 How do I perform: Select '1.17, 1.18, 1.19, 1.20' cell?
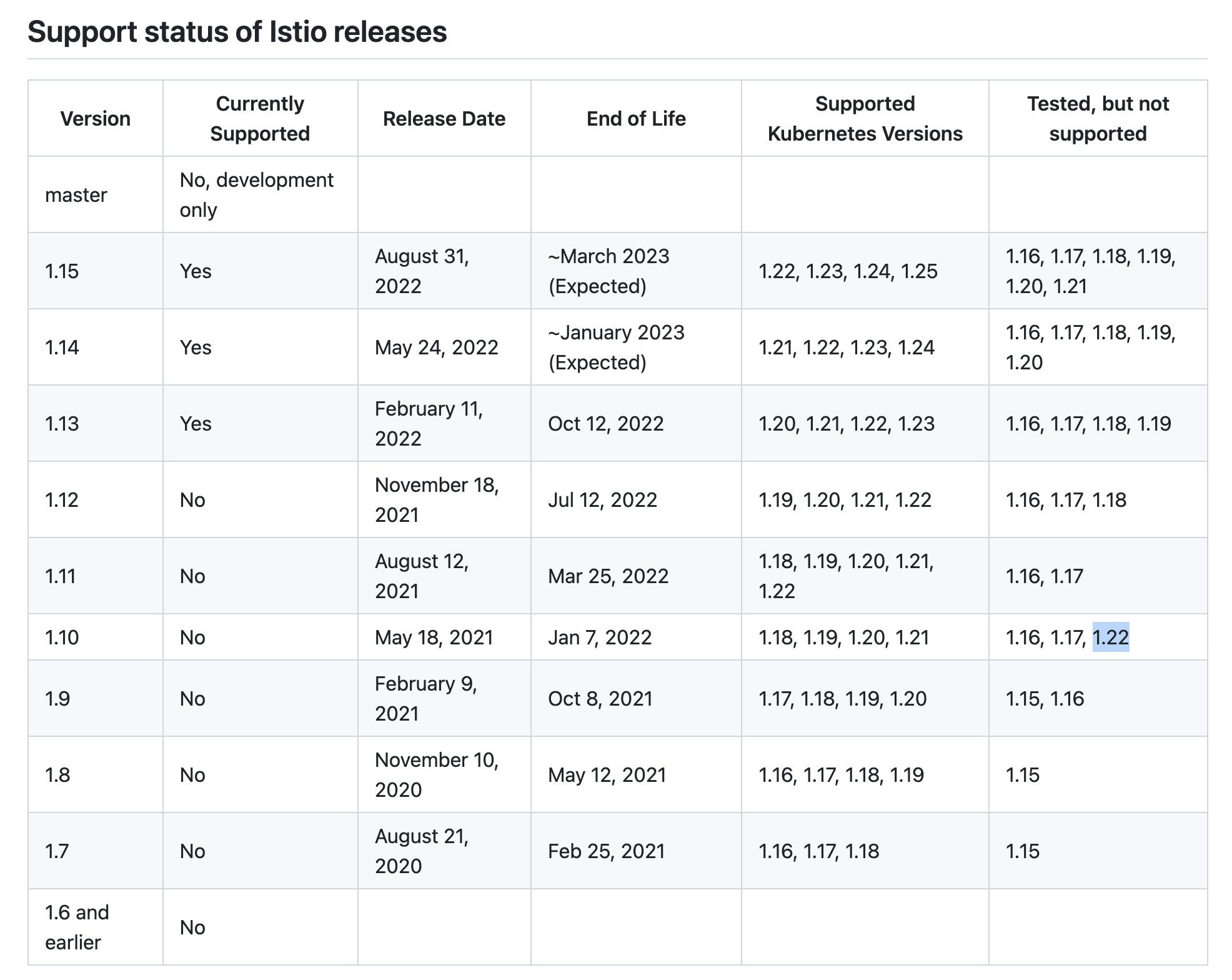pos(865,698)
